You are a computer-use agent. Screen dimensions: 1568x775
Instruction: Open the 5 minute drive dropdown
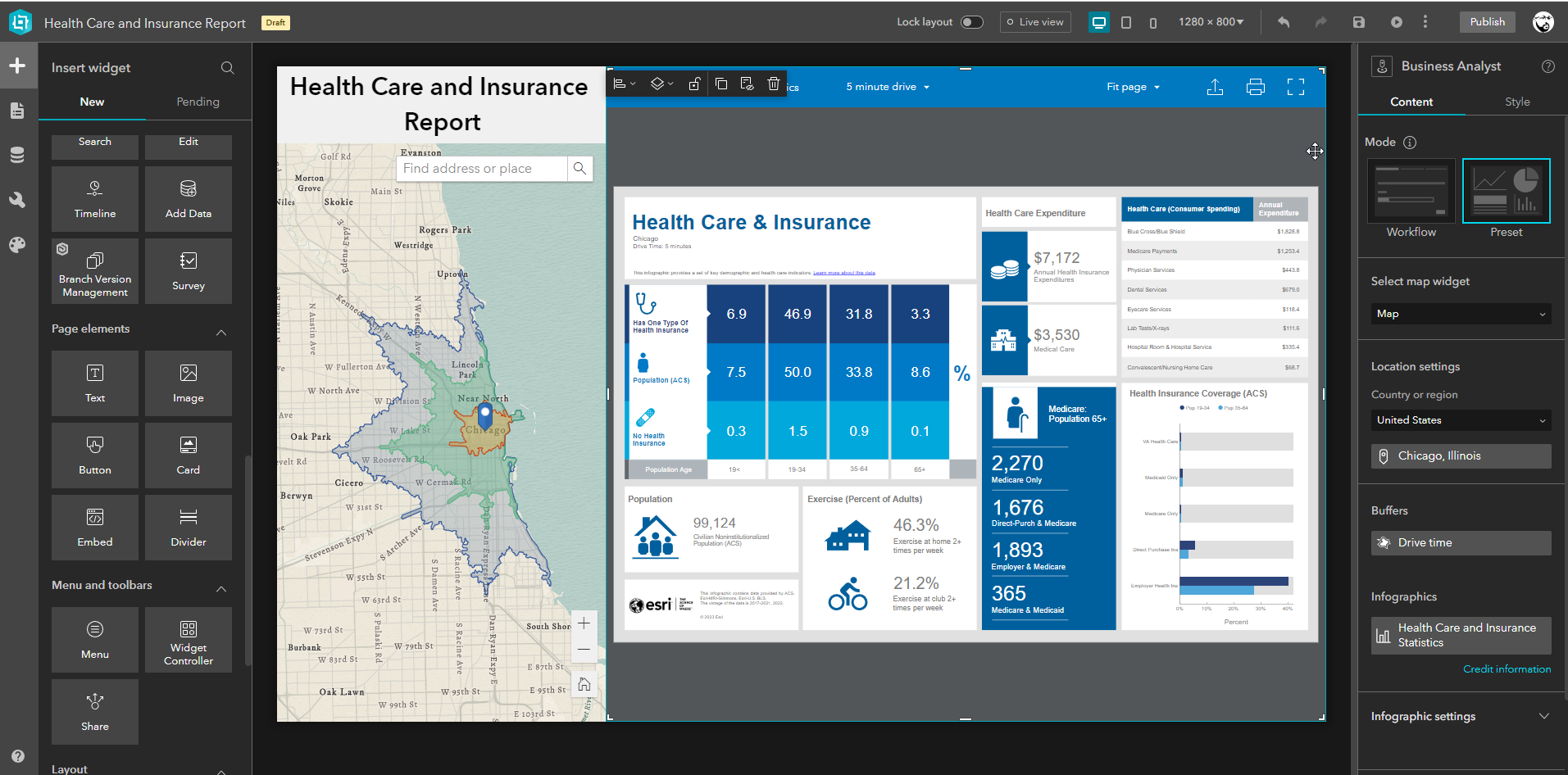(x=888, y=86)
